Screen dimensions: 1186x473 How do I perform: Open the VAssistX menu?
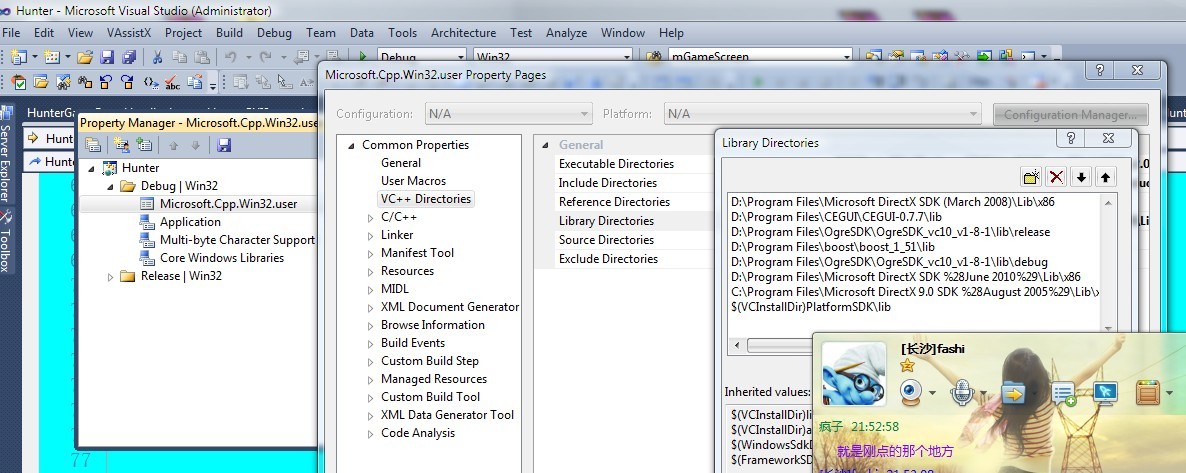[129, 33]
